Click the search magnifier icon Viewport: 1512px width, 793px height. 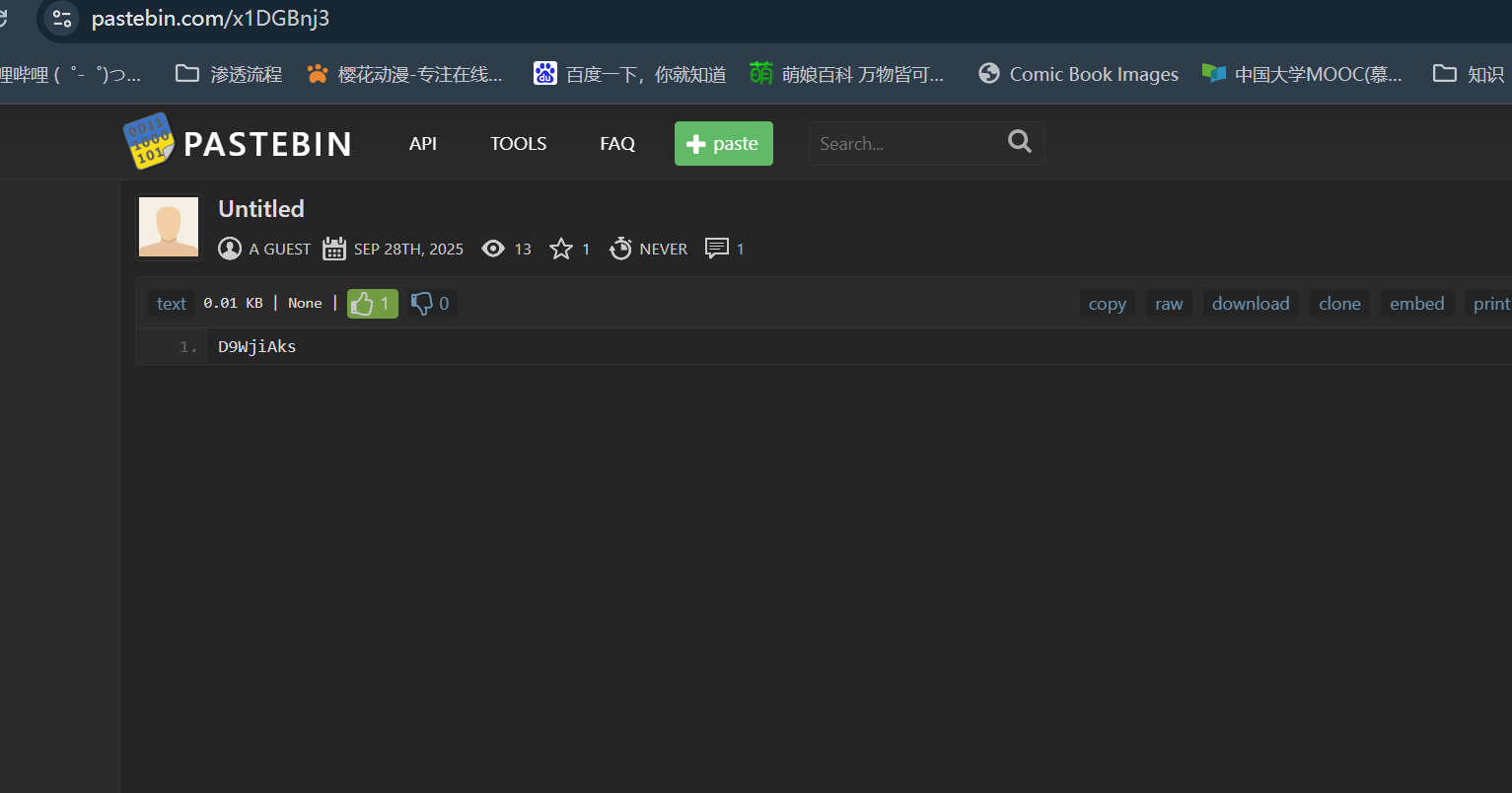tap(1020, 142)
